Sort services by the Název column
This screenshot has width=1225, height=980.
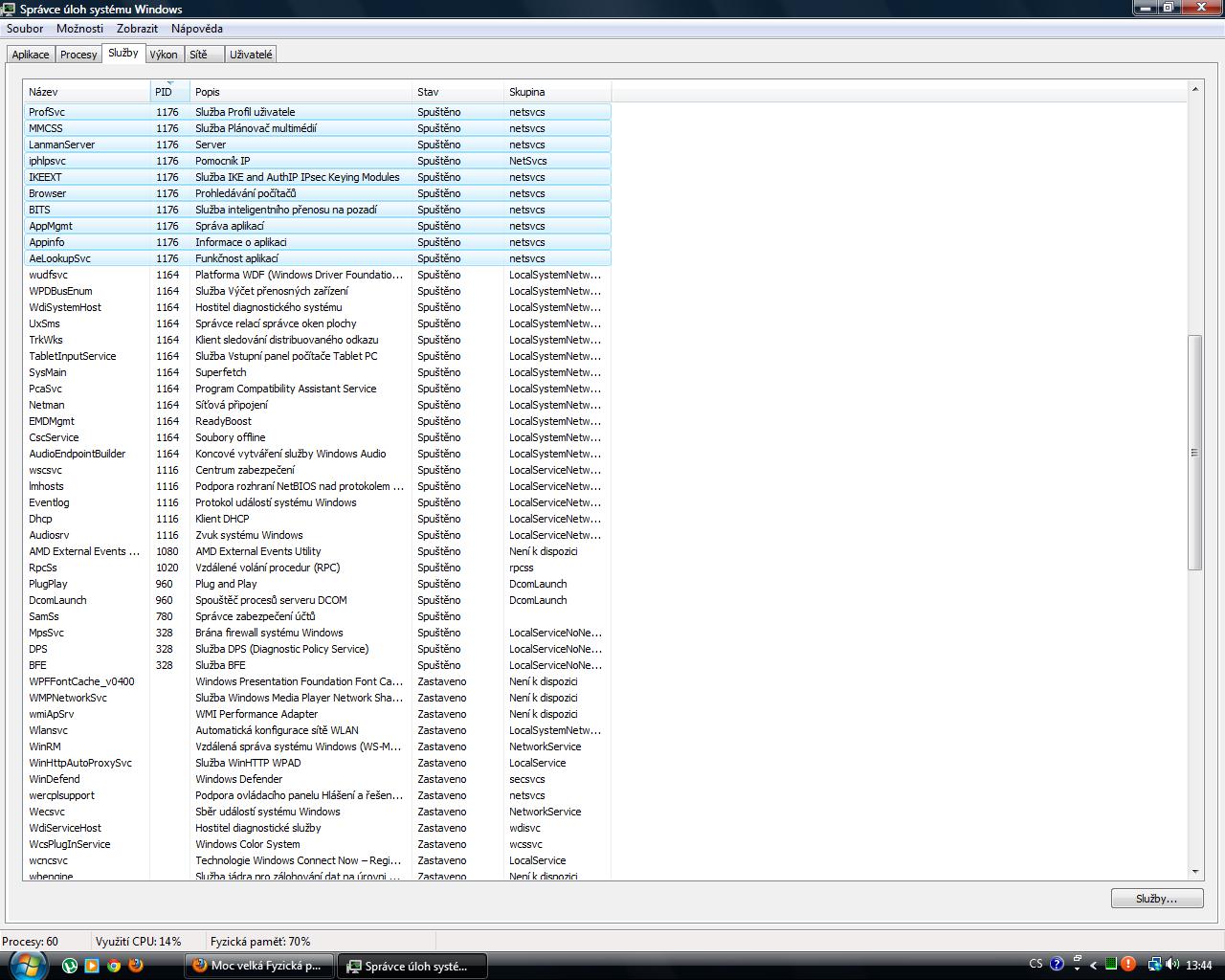pos(87,92)
